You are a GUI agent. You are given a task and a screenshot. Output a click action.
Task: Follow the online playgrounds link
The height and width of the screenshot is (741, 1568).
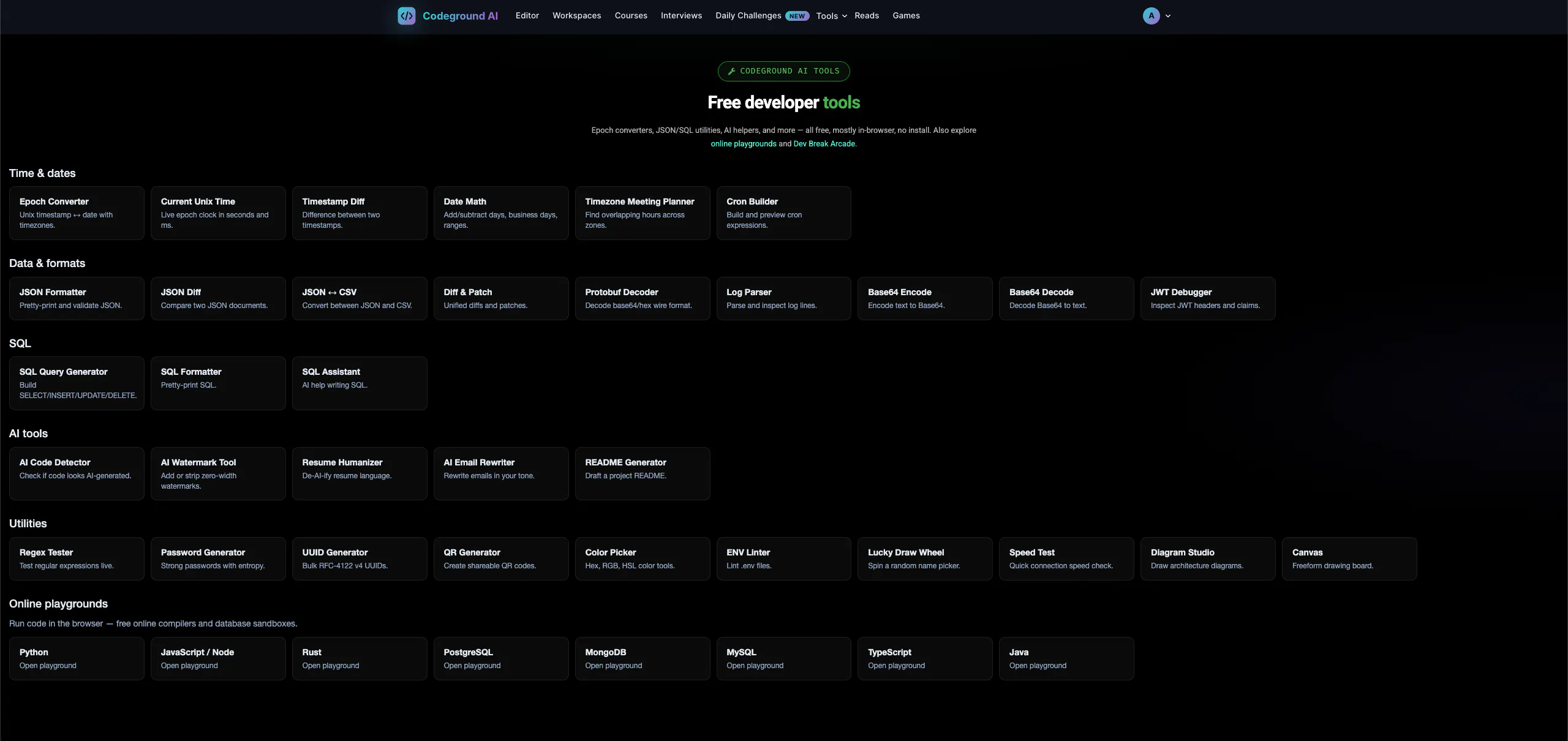click(x=743, y=144)
